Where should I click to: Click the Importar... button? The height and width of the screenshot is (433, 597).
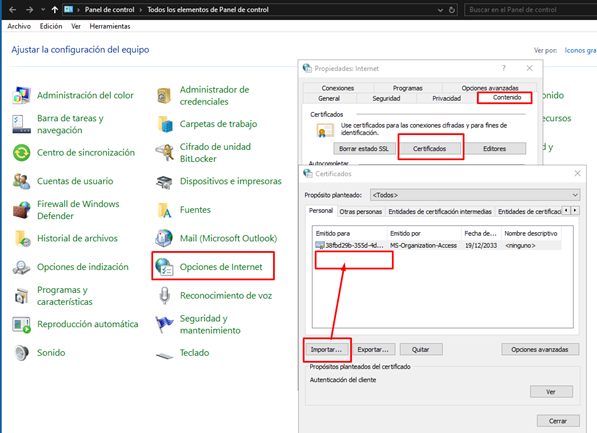point(326,349)
